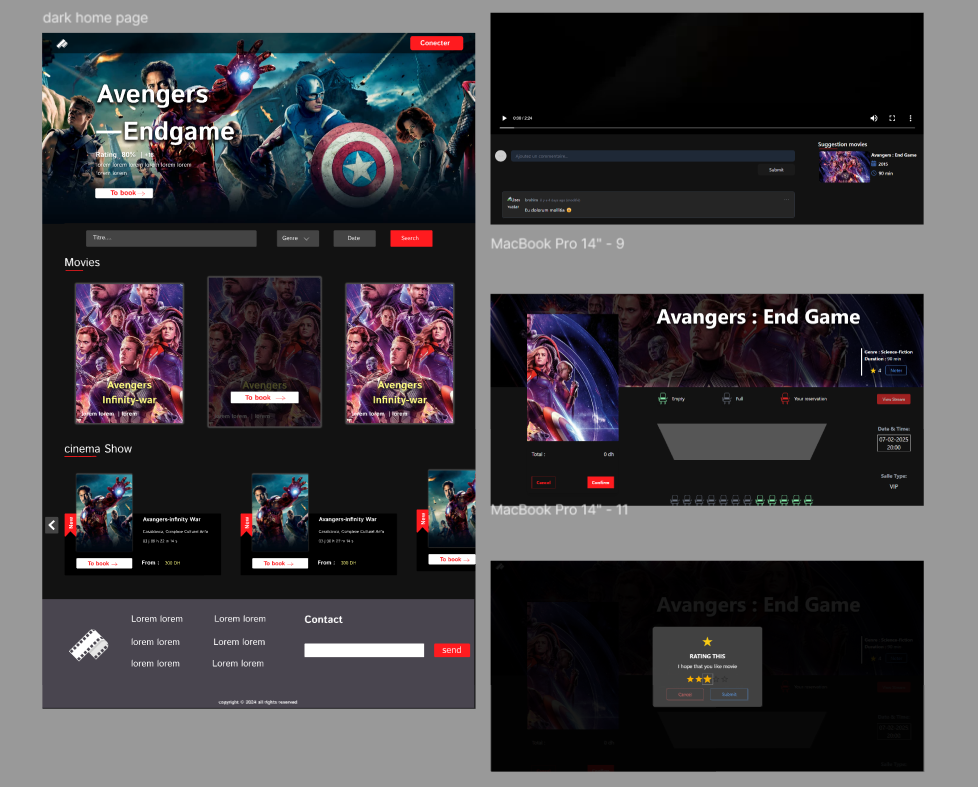Mute the video using the speaker icon
978x787 pixels.
point(874,118)
